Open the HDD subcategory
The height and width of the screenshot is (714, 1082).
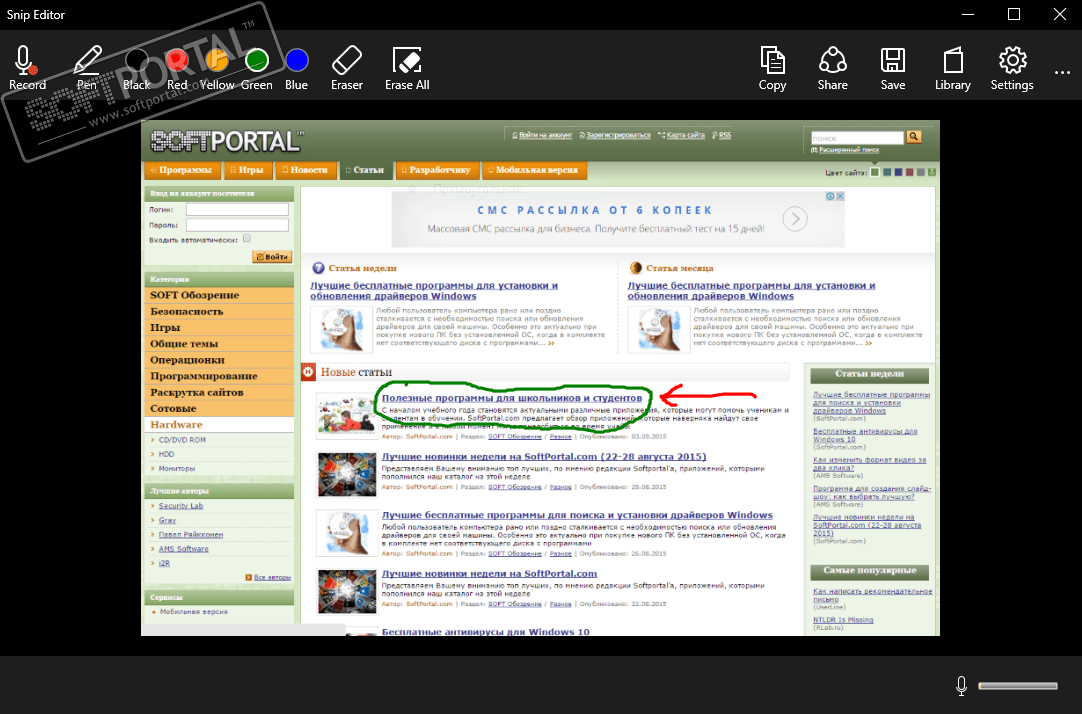[166, 455]
